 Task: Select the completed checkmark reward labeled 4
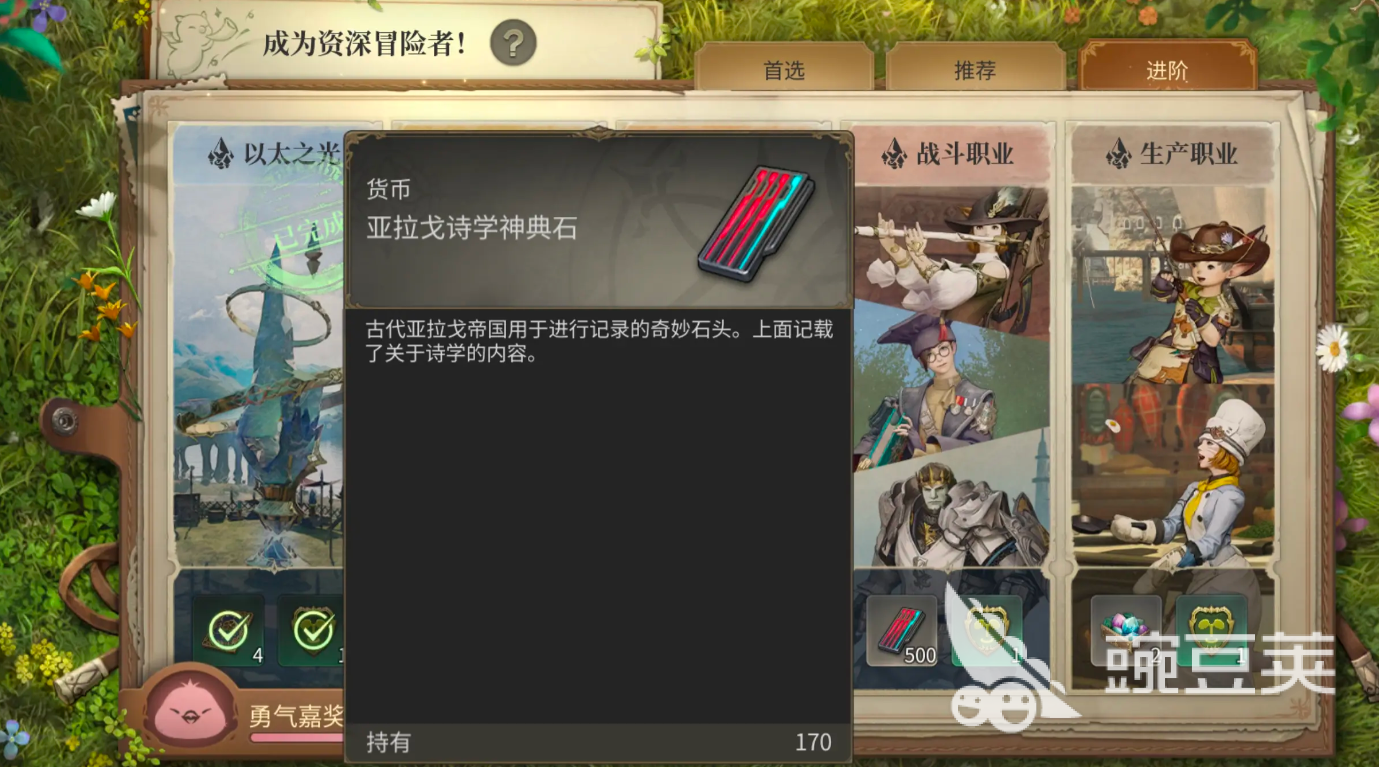[x=229, y=631]
